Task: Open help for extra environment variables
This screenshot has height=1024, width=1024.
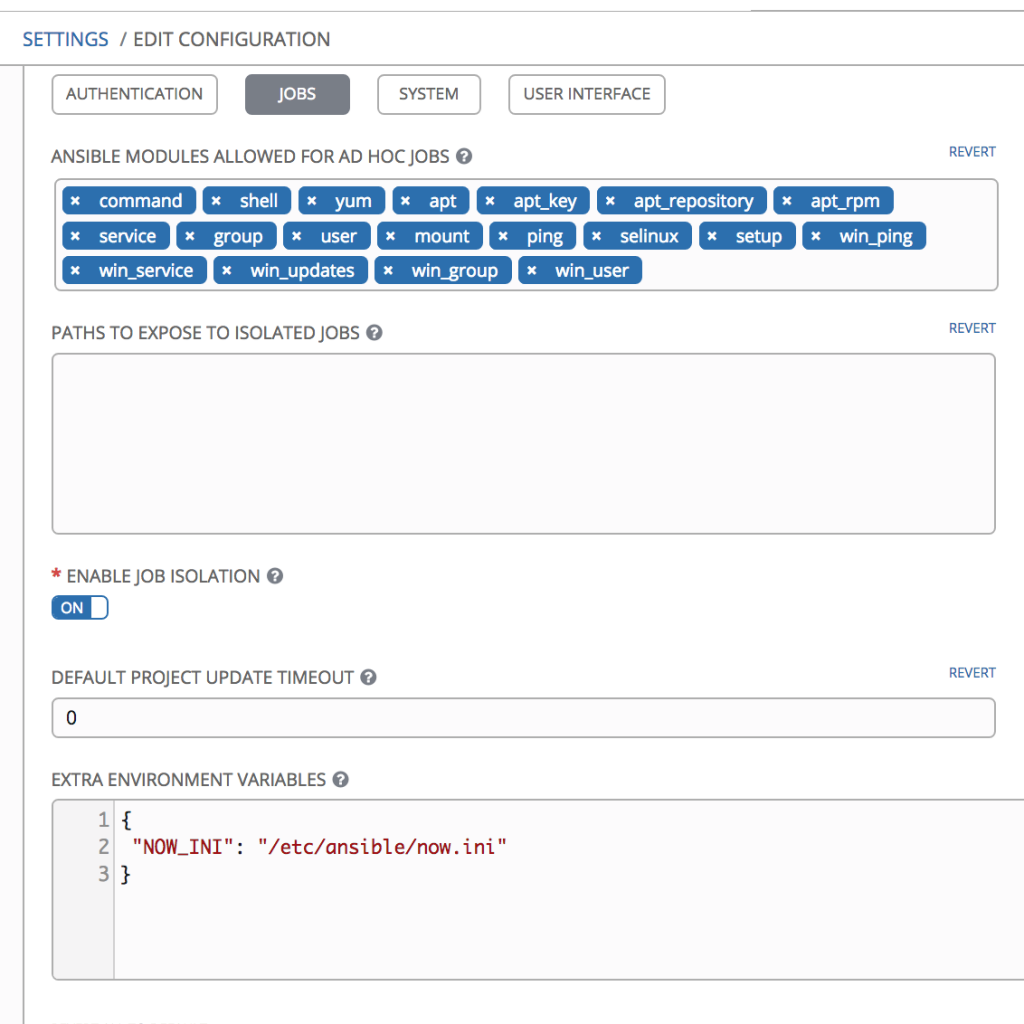Action: [341, 779]
